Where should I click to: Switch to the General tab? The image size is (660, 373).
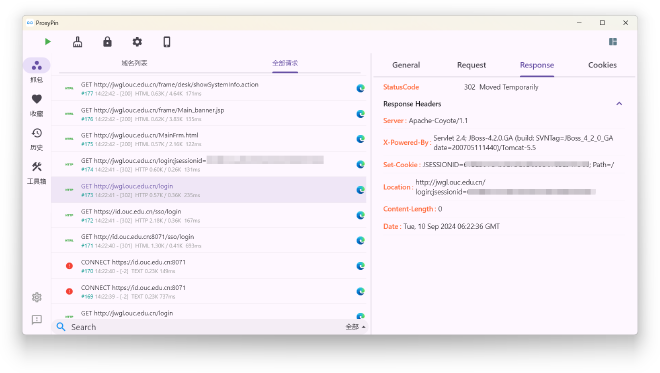pyautogui.click(x=406, y=65)
